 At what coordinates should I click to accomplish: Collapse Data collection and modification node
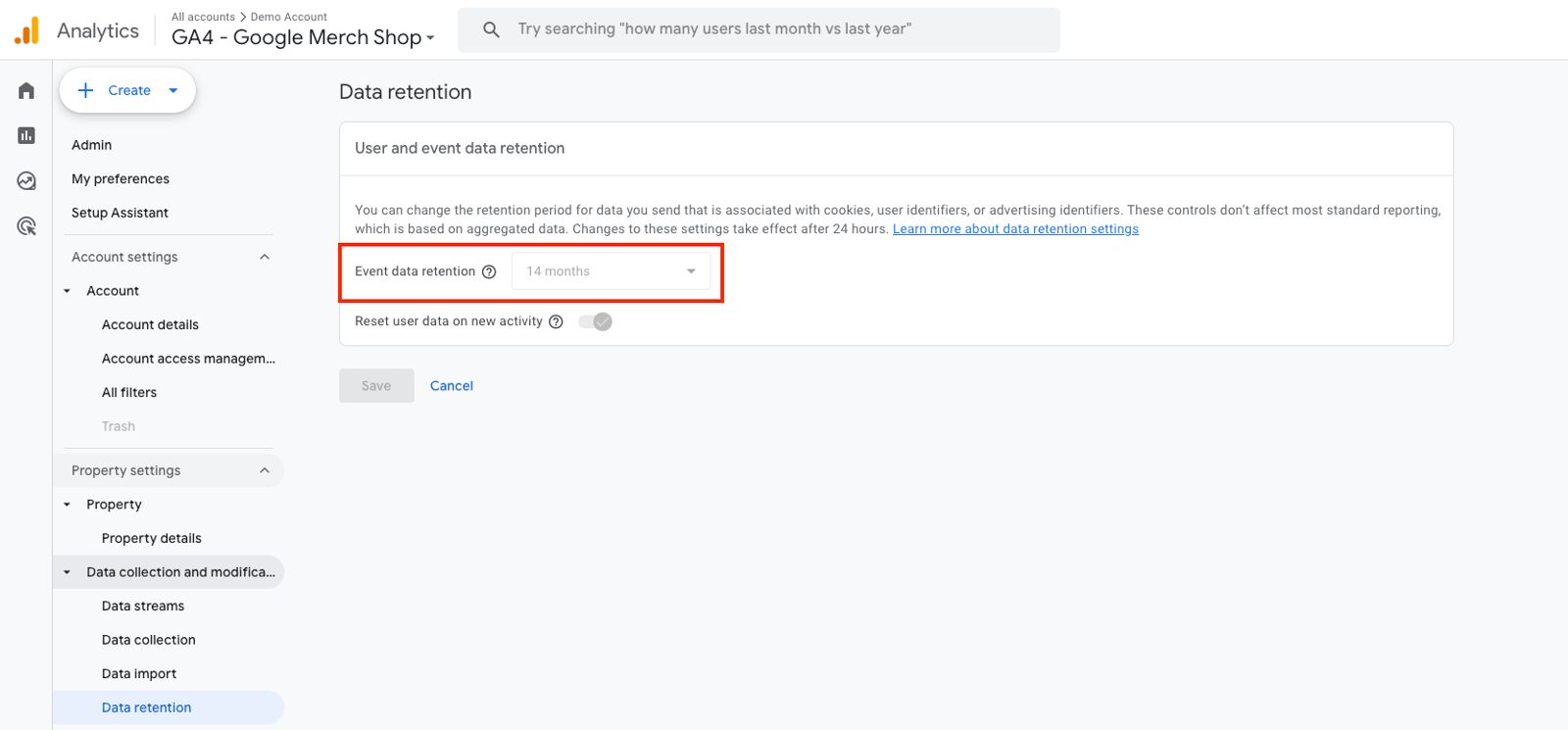(x=67, y=572)
